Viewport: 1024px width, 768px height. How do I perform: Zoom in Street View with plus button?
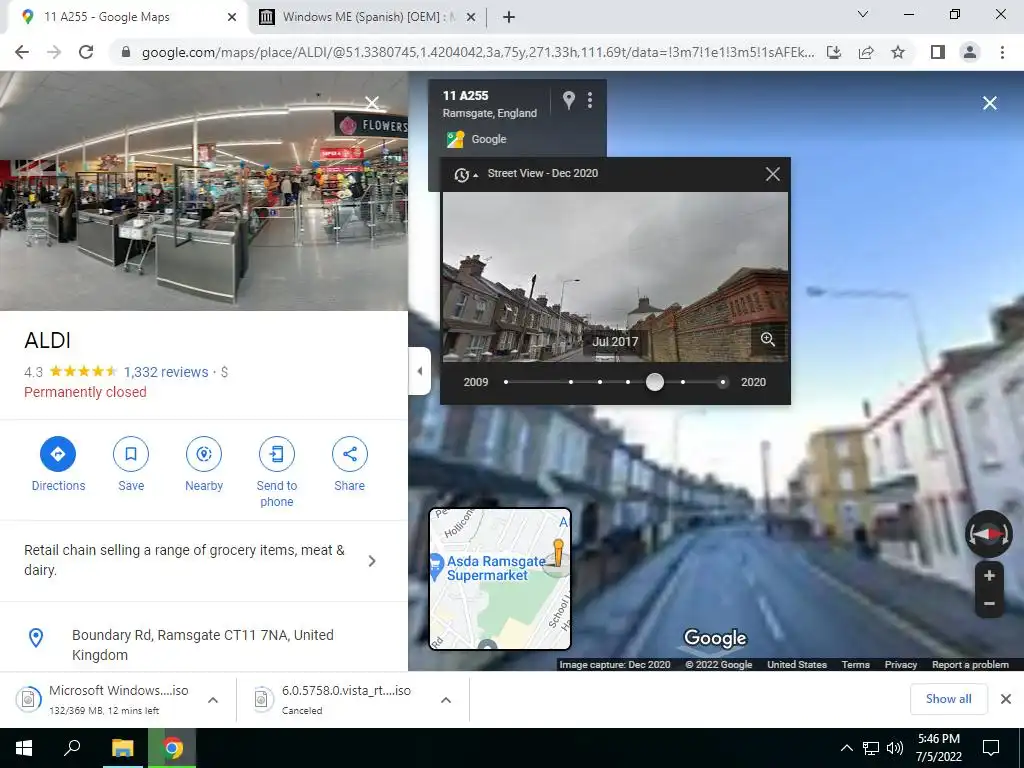click(989, 575)
